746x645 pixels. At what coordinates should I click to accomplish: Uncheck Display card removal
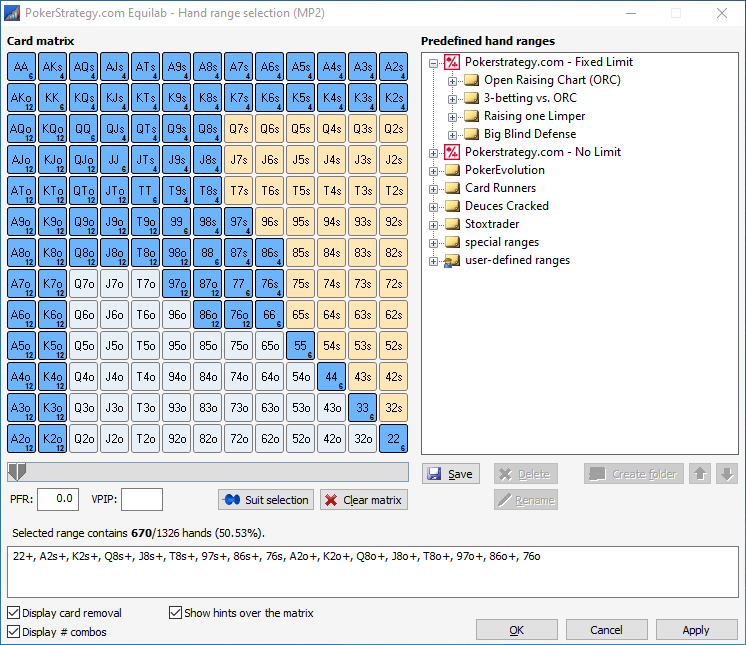click(14, 613)
